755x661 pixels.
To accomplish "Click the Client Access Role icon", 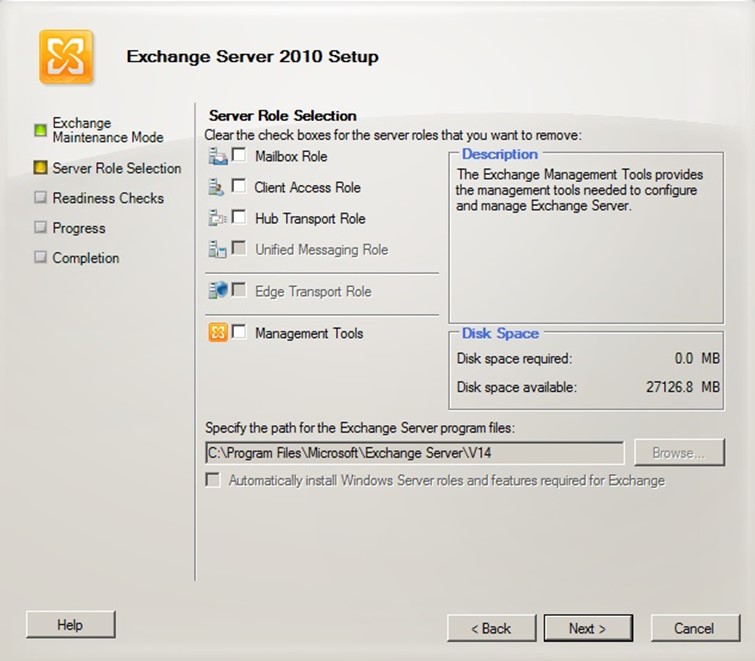I will [216, 187].
